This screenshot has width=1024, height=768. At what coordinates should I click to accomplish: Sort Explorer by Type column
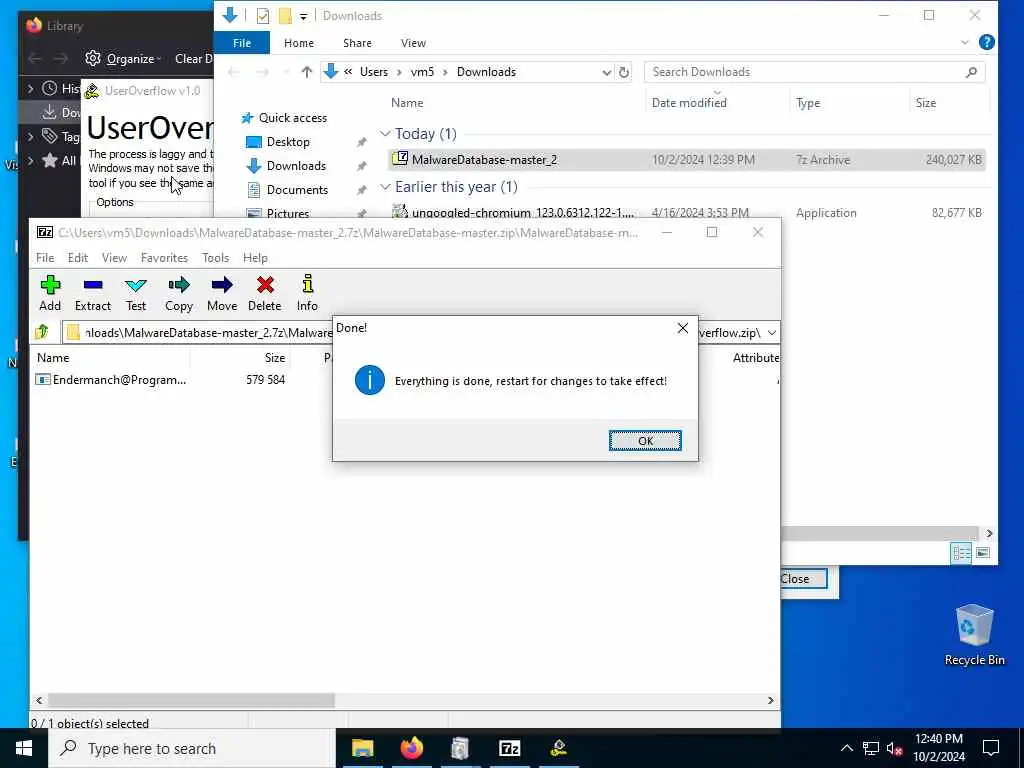click(x=808, y=103)
